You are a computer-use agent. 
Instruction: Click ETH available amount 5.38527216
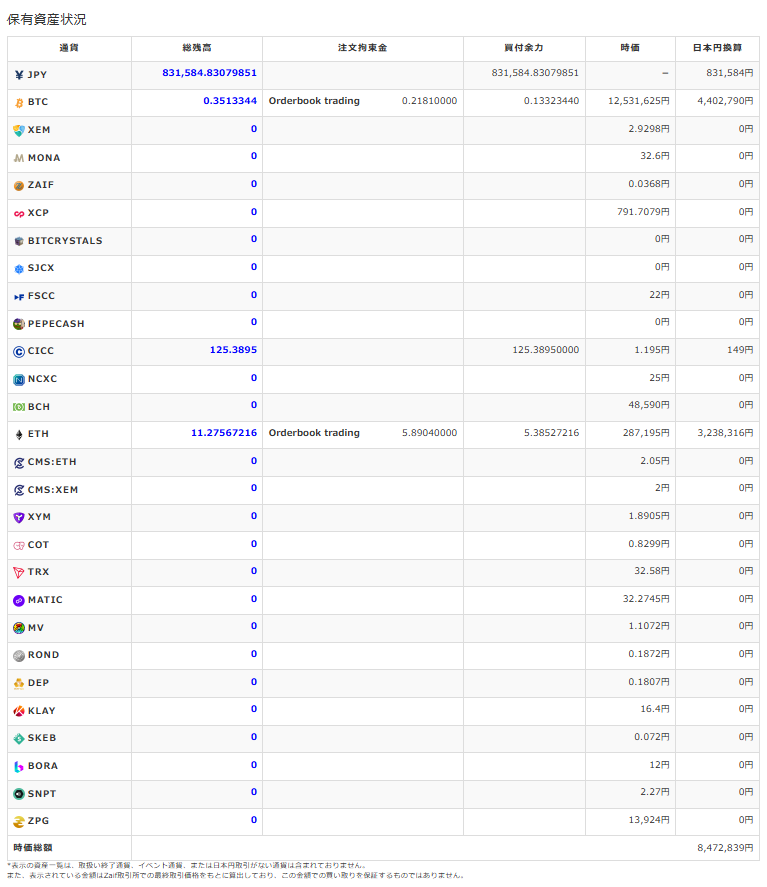[551, 433]
